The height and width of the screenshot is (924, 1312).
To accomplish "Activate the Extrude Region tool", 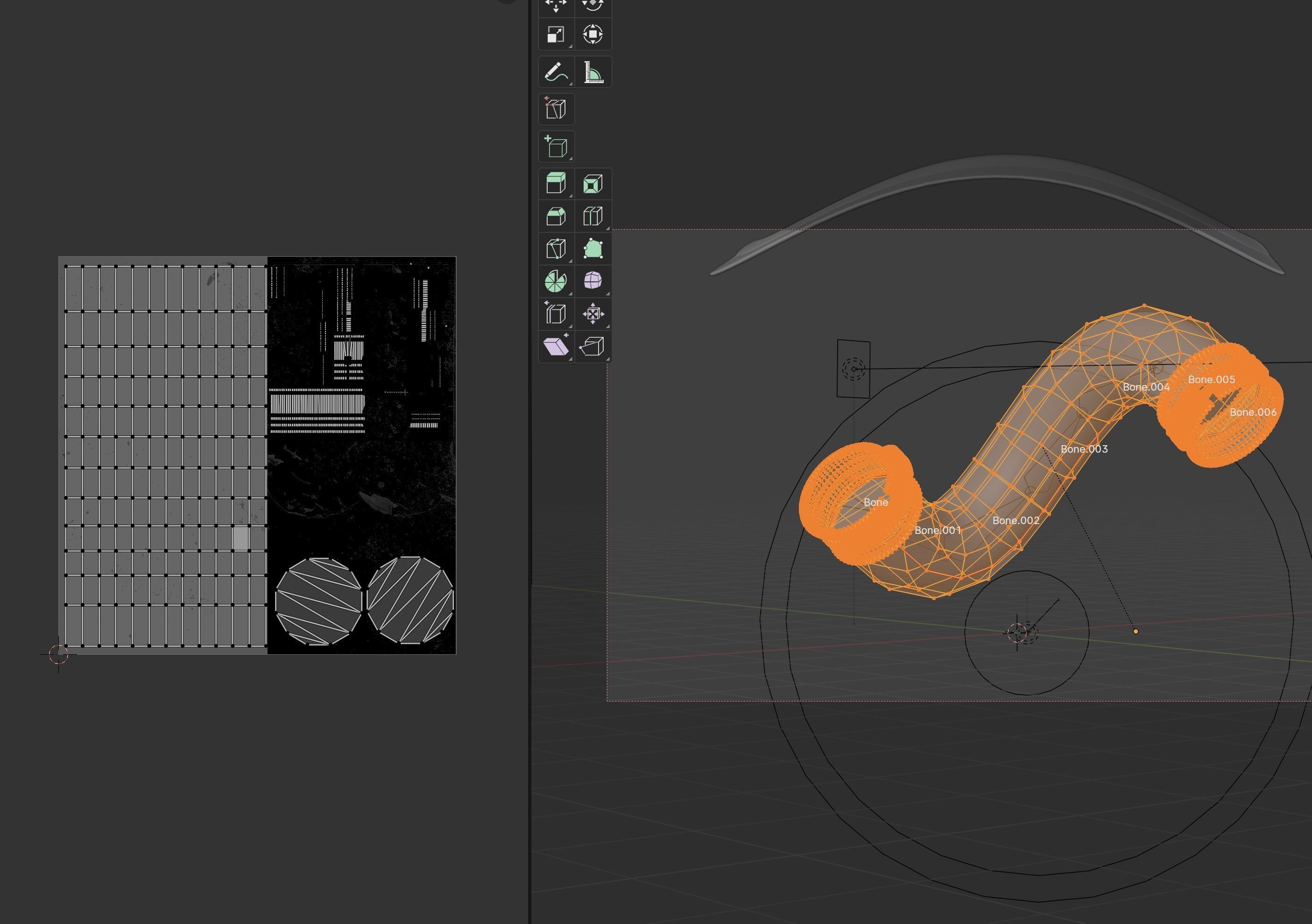I will tap(556, 184).
